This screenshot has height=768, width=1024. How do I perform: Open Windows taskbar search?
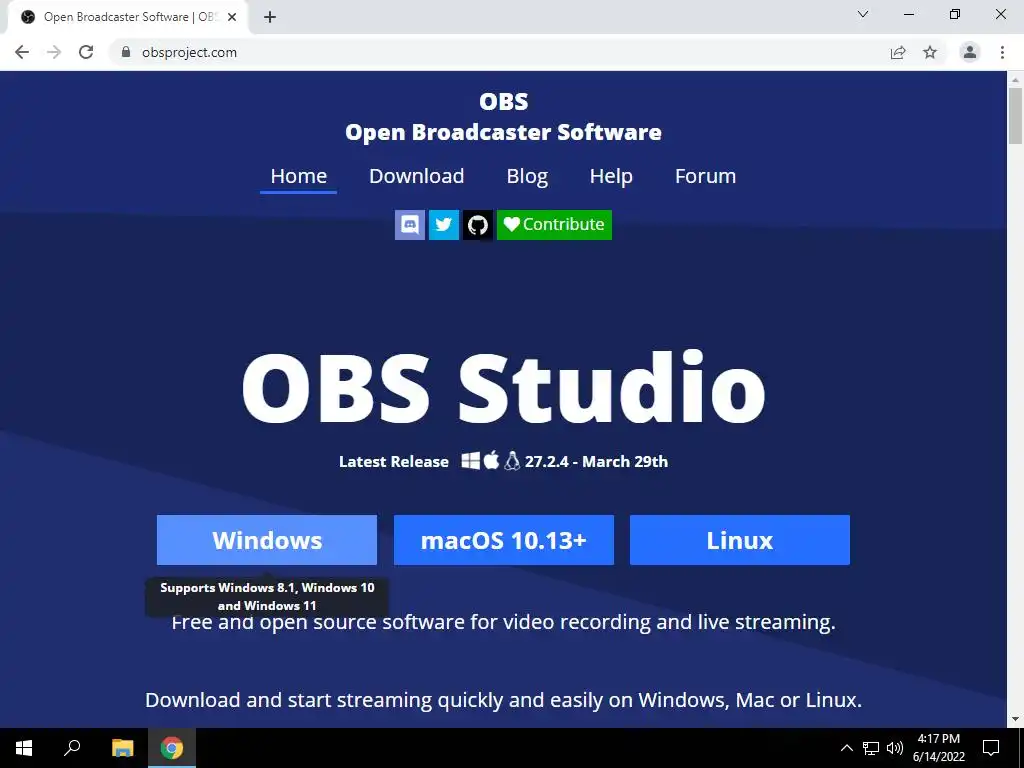click(x=72, y=748)
